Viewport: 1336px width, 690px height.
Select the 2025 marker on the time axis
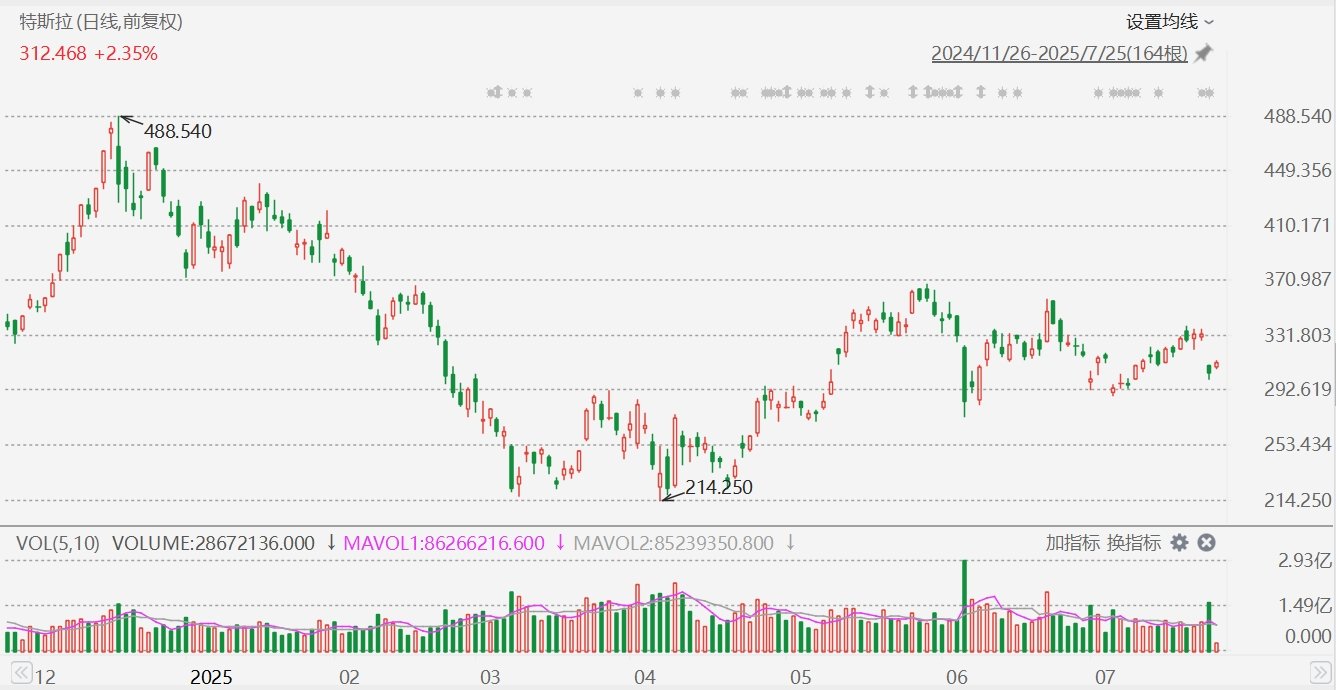211,677
